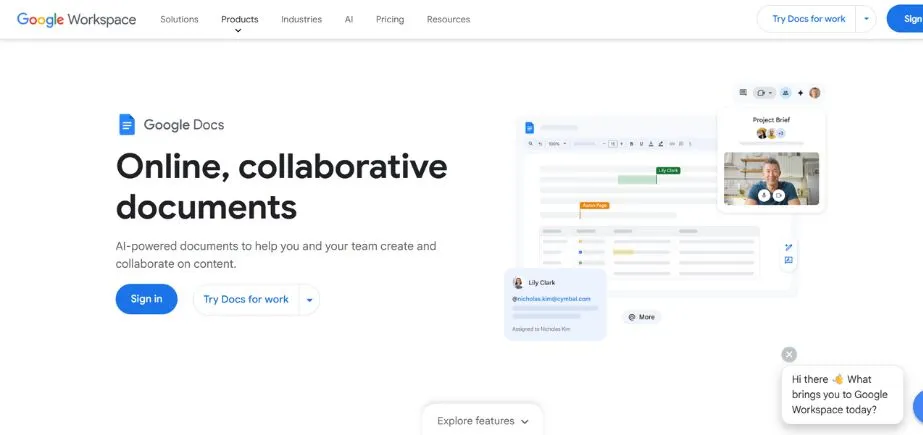Image resolution: width=923 pixels, height=435 pixels.
Task: Click the @nicholas.kim@cymbal.com mention link
Action: point(551,299)
